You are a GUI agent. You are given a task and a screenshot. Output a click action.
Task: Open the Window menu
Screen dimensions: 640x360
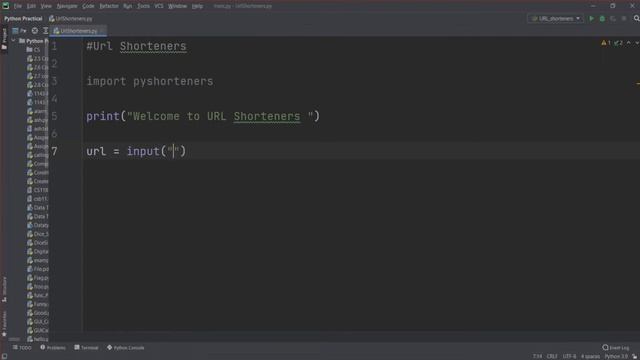pyautogui.click(x=178, y=6)
